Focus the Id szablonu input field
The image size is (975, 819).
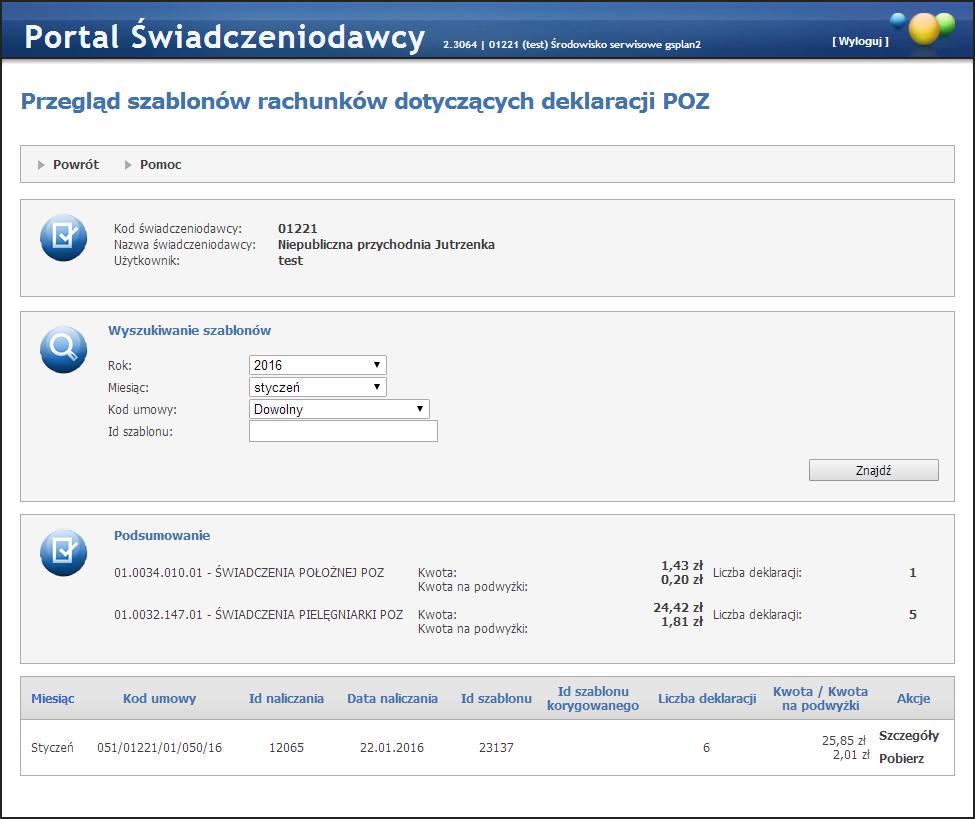click(x=343, y=431)
